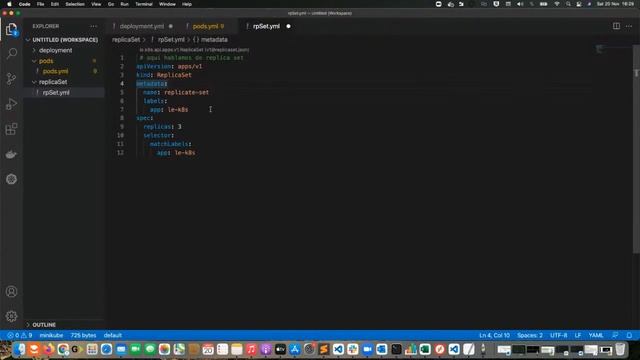Collapse the pods folder

tap(46, 61)
